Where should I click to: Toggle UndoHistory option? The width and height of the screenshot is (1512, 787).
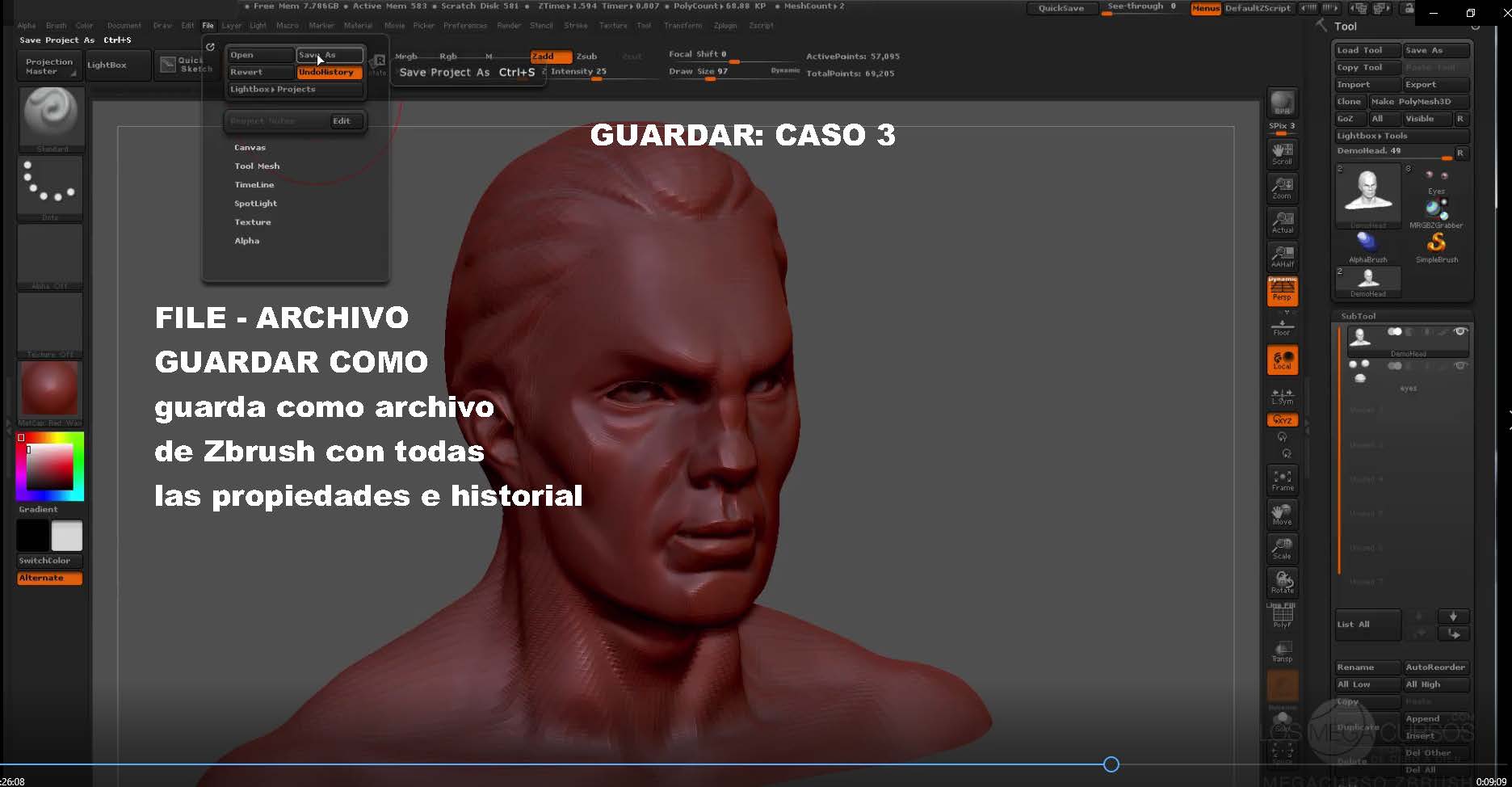coord(330,72)
